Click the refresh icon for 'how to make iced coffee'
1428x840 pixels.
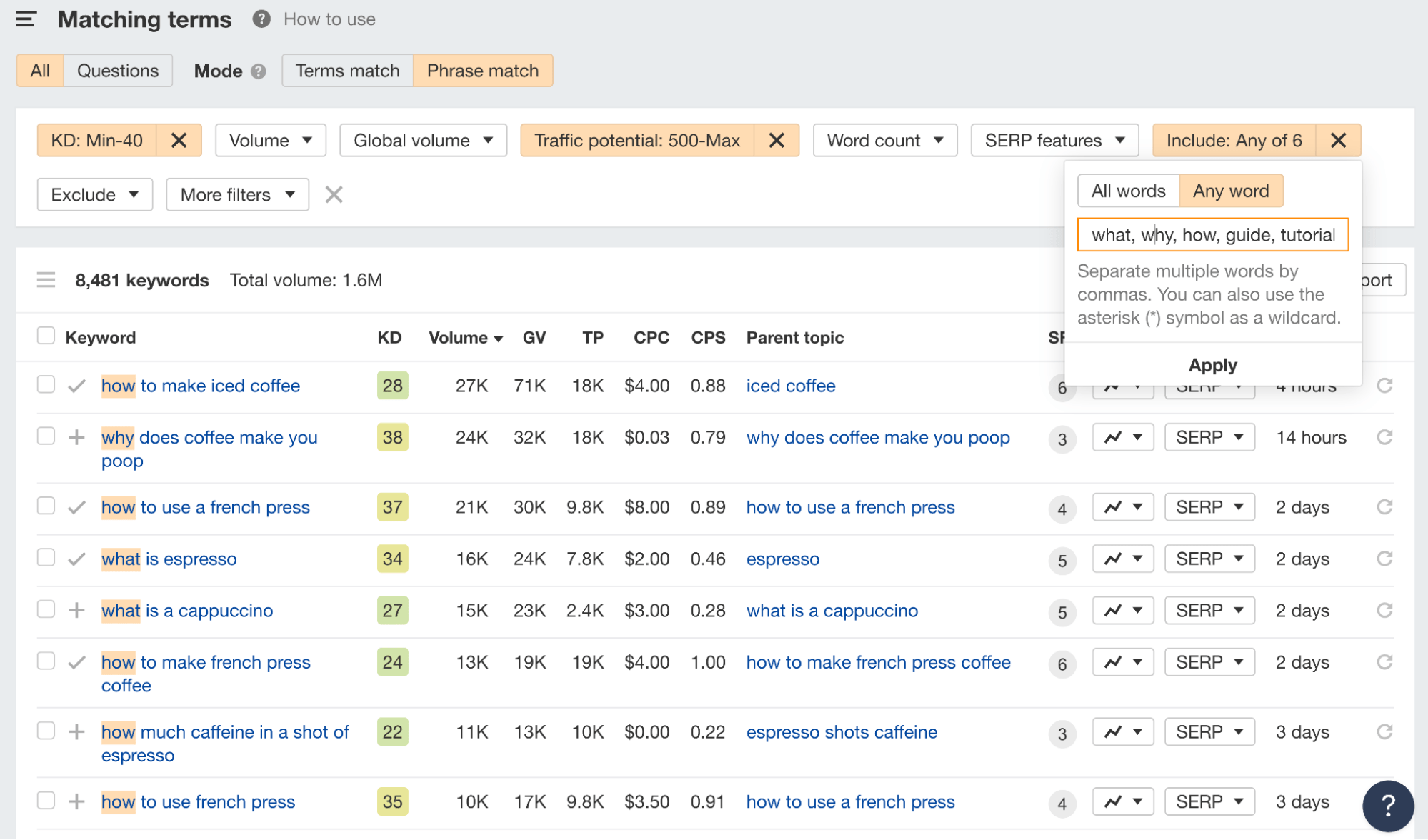click(x=1385, y=385)
